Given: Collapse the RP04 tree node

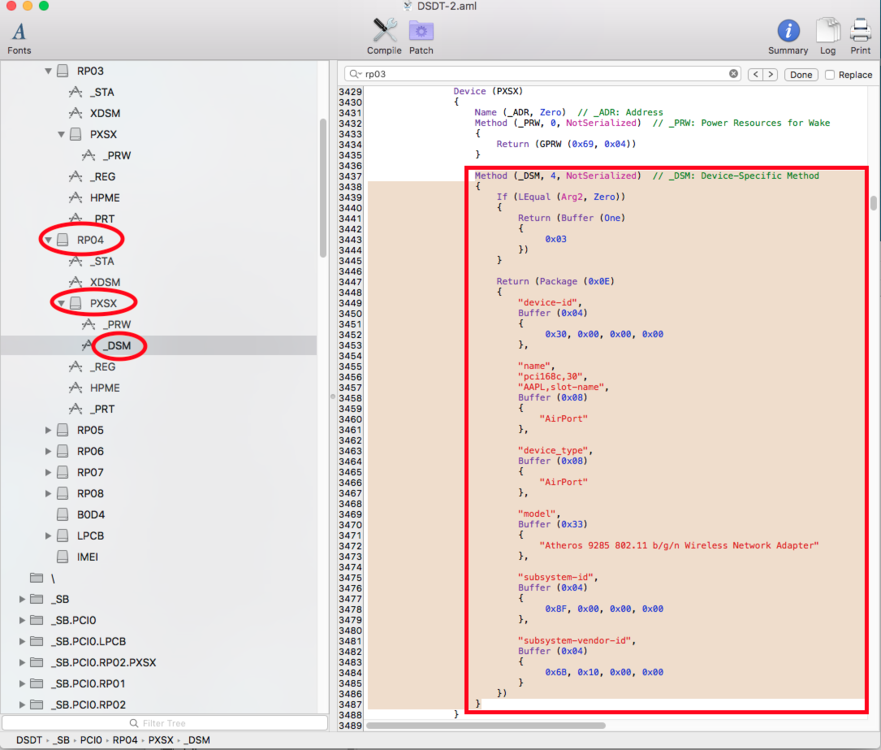Looking at the screenshot, I should (48, 240).
